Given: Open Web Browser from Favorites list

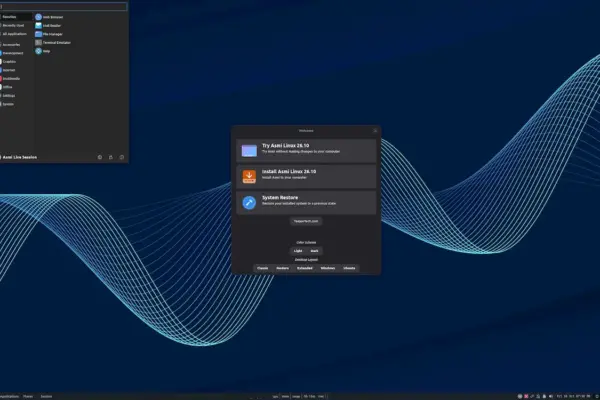Looking at the screenshot, I should pos(49,17).
